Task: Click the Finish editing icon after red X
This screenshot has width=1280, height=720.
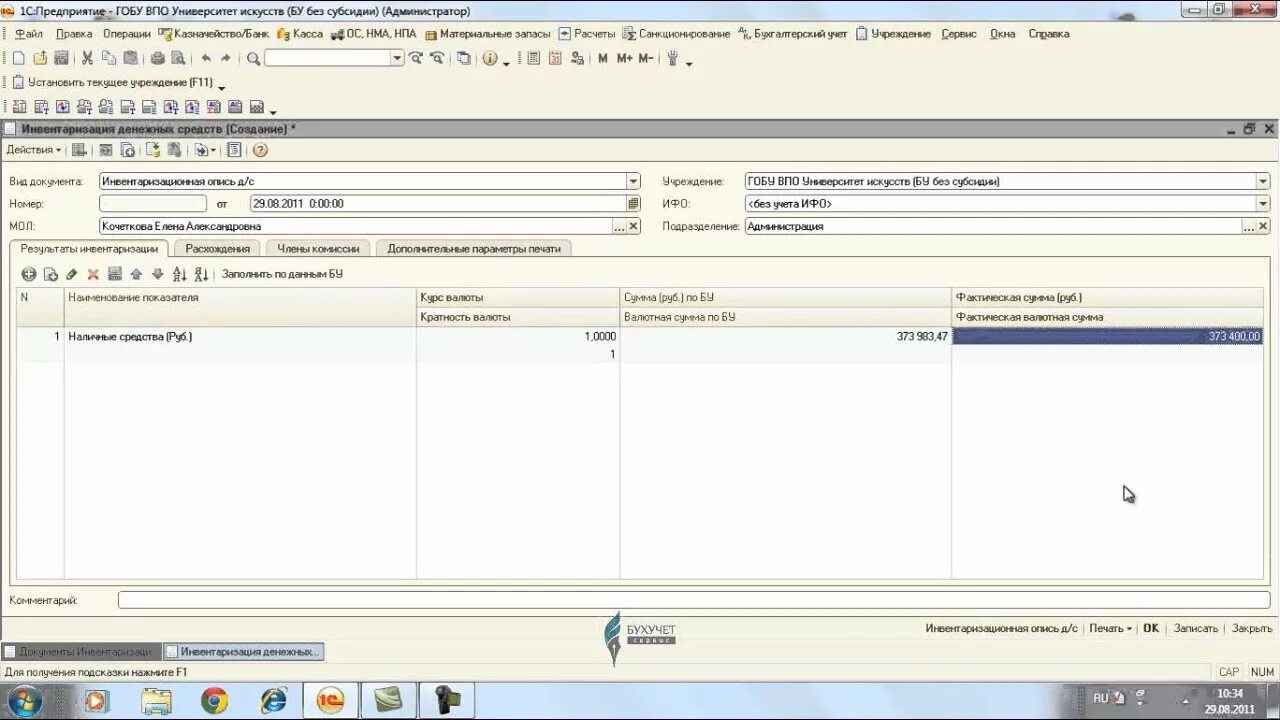Action: 115,274
